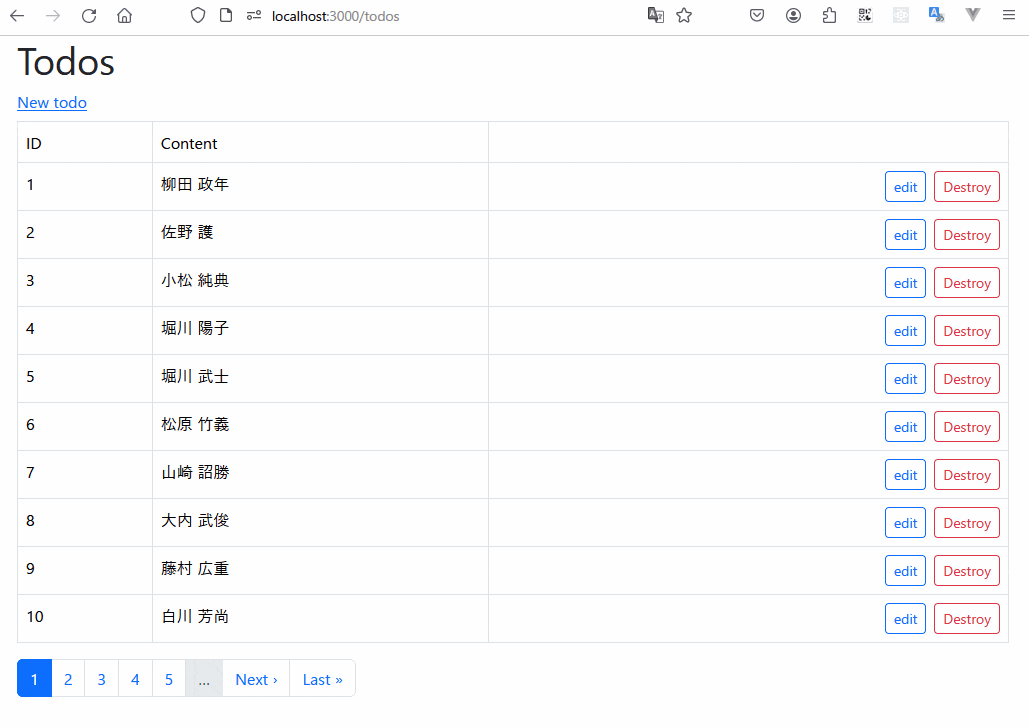Reload the page with the refresh icon

[x=89, y=16]
